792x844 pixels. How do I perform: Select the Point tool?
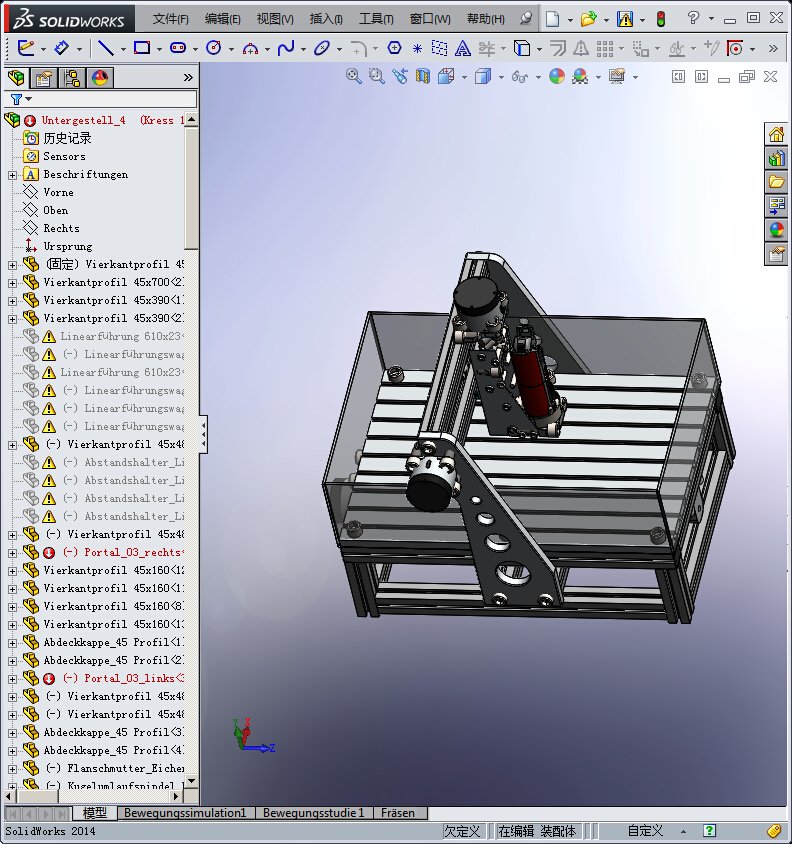click(417, 49)
